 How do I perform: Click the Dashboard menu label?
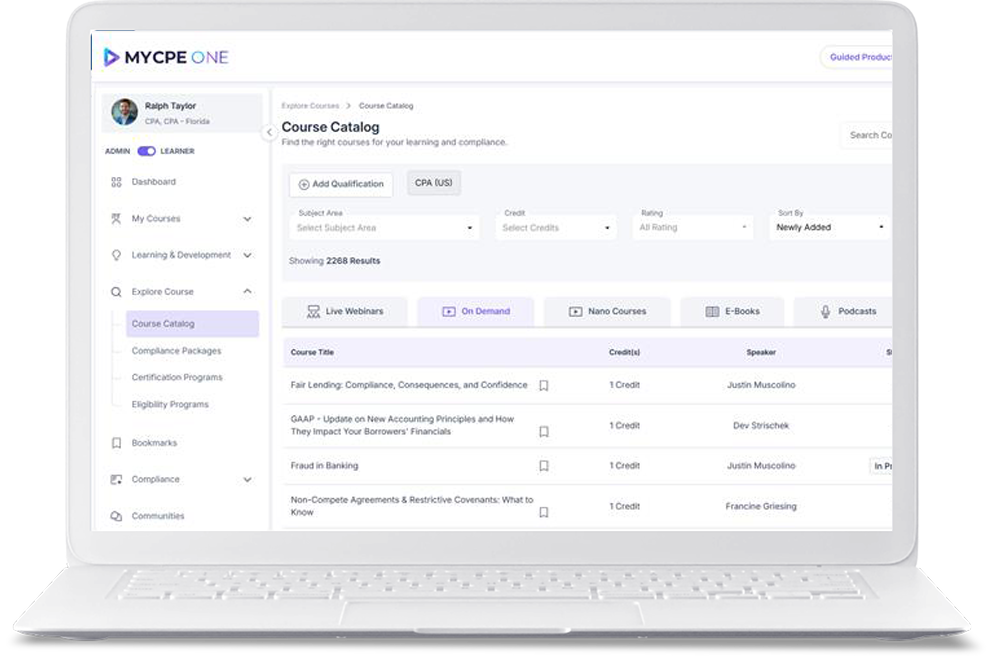point(154,182)
